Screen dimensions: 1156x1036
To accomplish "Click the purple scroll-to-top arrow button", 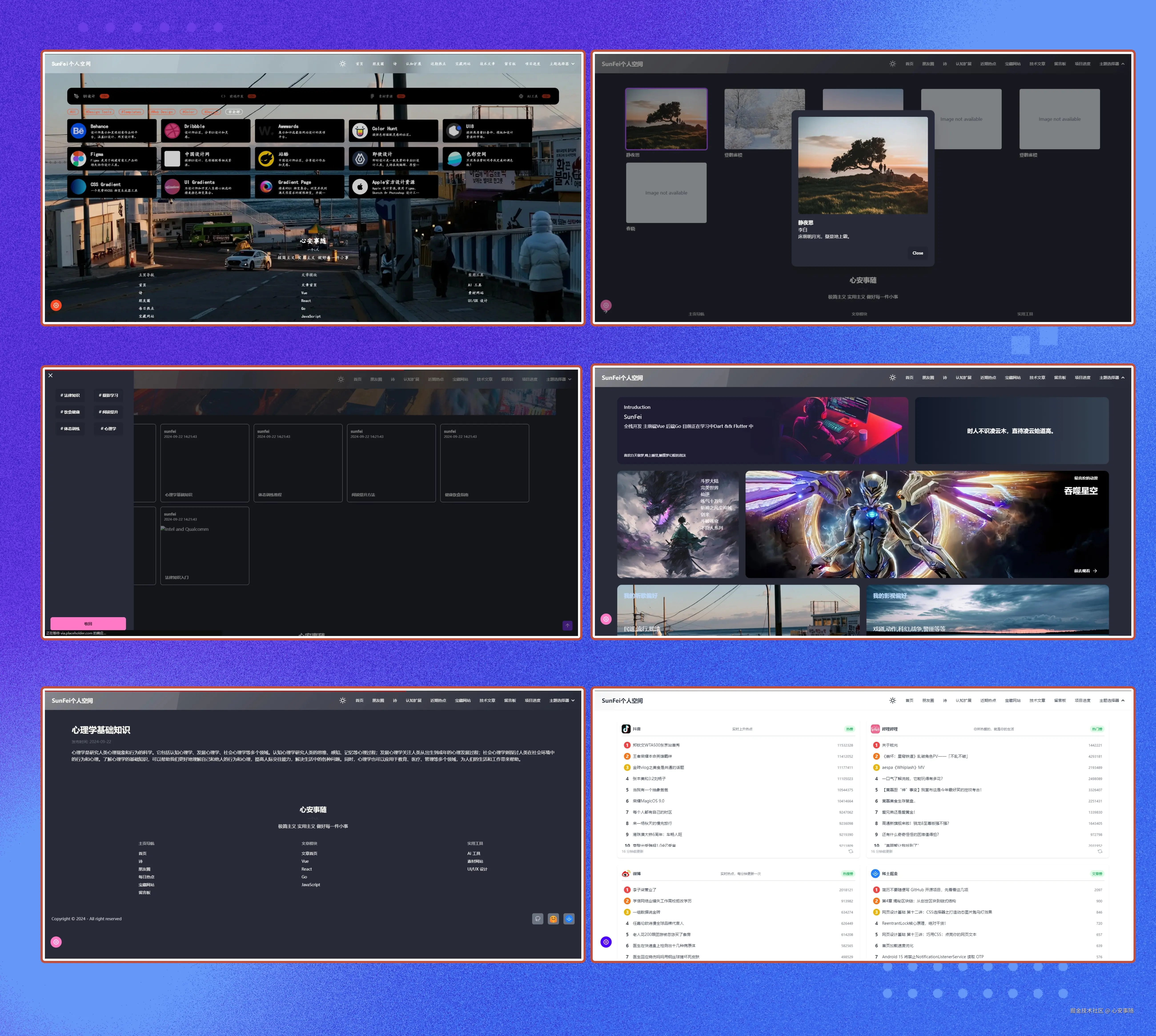I will 567,626.
